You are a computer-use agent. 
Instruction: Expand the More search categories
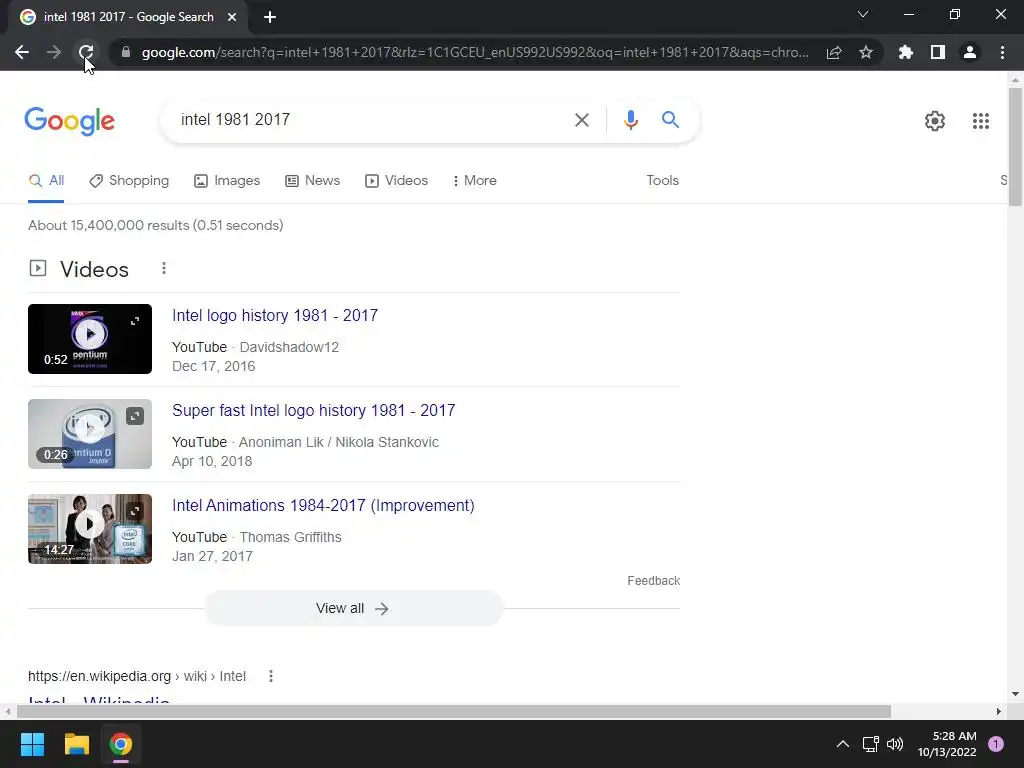(475, 181)
